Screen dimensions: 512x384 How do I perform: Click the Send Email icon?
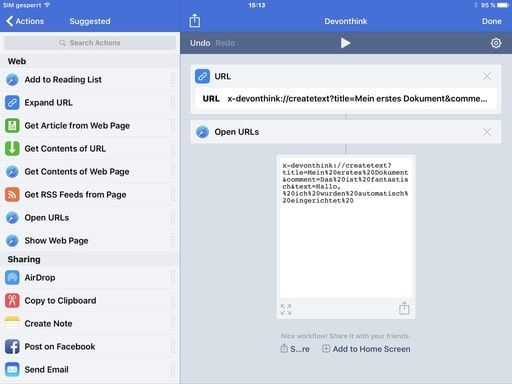(12, 369)
